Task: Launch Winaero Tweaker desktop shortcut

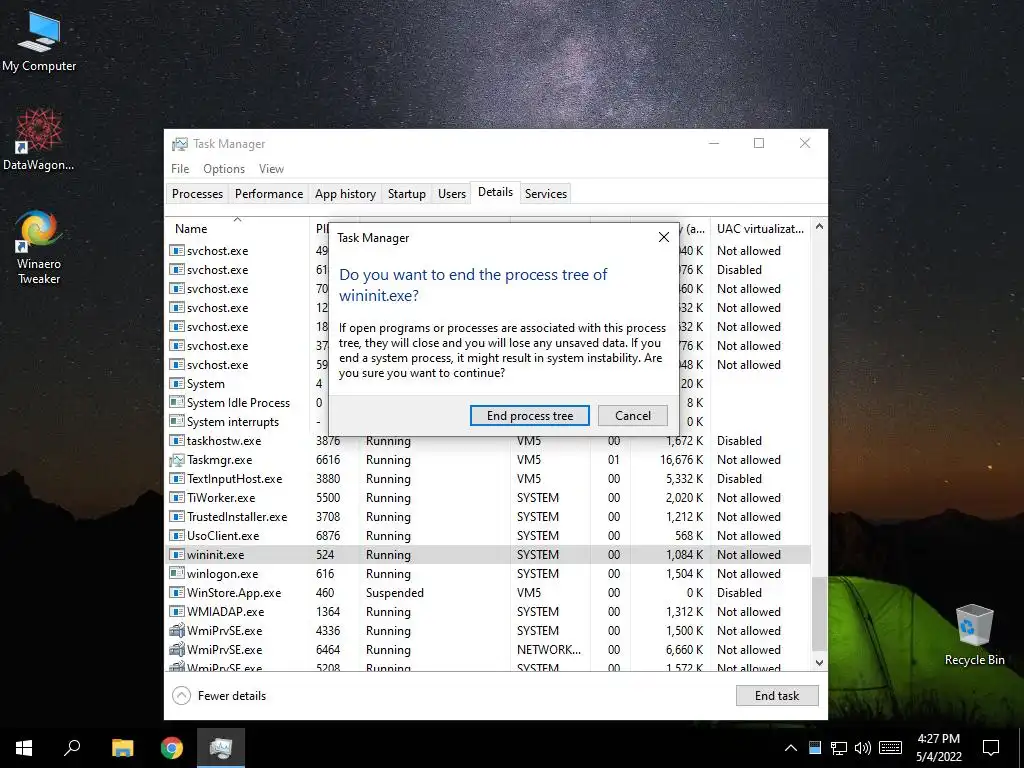Action: click(x=39, y=248)
